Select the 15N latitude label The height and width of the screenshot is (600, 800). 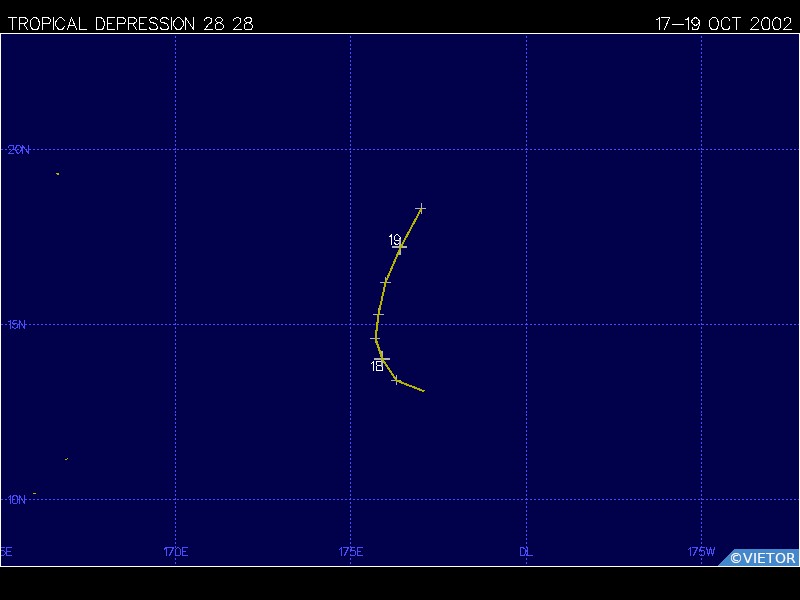coord(16,324)
